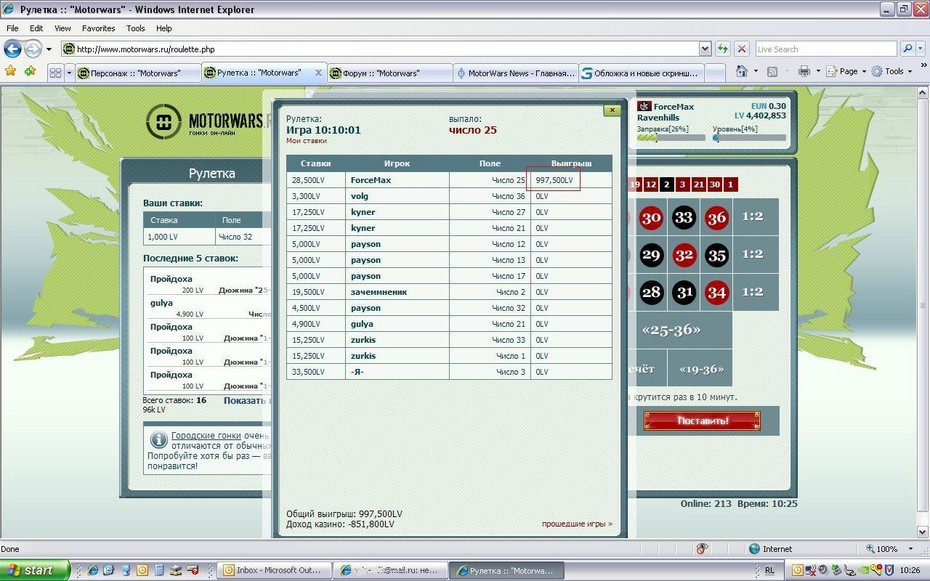Open the Favorites Center star icon
This screenshot has height=581, width=930.
pyautogui.click(x=11, y=71)
